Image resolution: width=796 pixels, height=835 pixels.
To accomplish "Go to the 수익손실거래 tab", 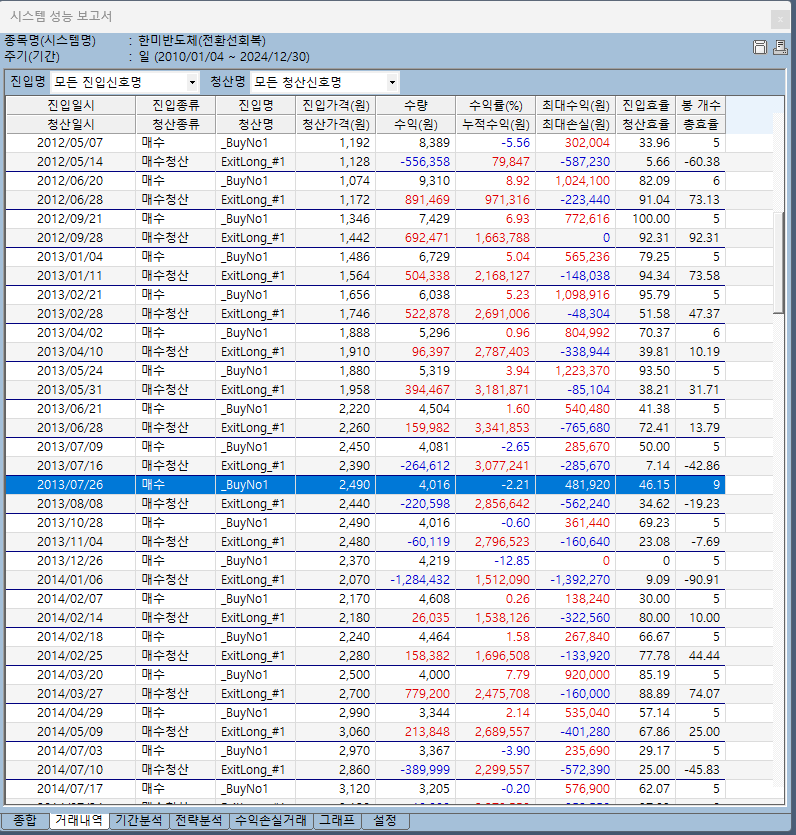I will tap(268, 820).
